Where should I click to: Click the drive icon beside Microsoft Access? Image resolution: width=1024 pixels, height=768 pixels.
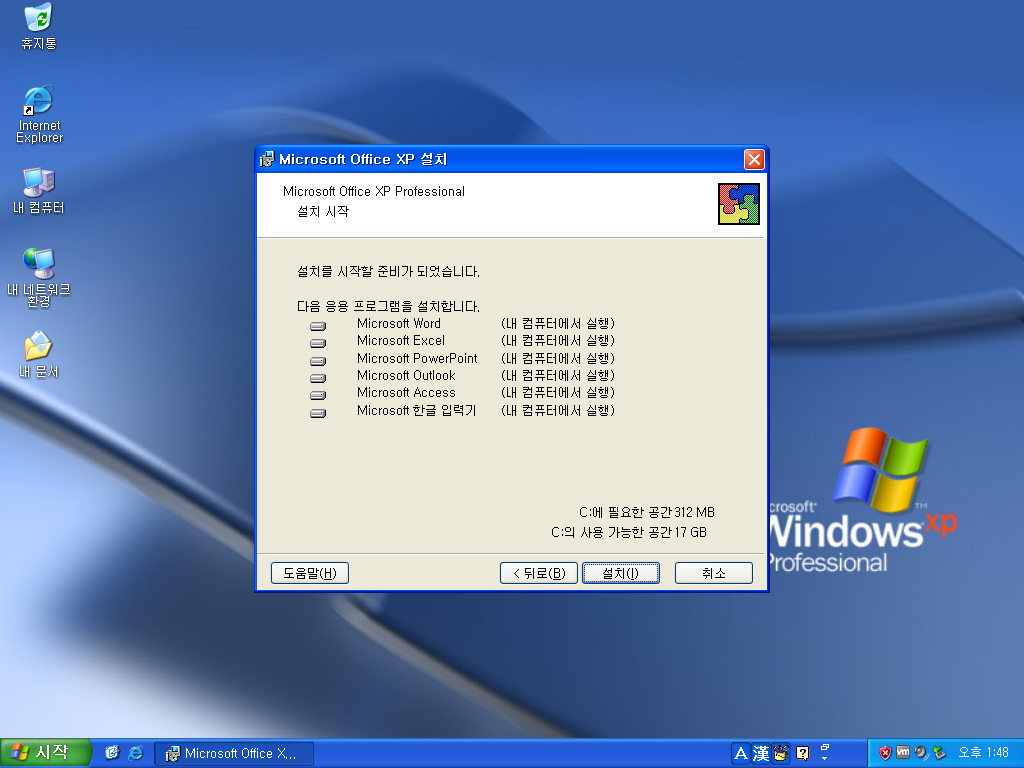[x=318, y=395]
